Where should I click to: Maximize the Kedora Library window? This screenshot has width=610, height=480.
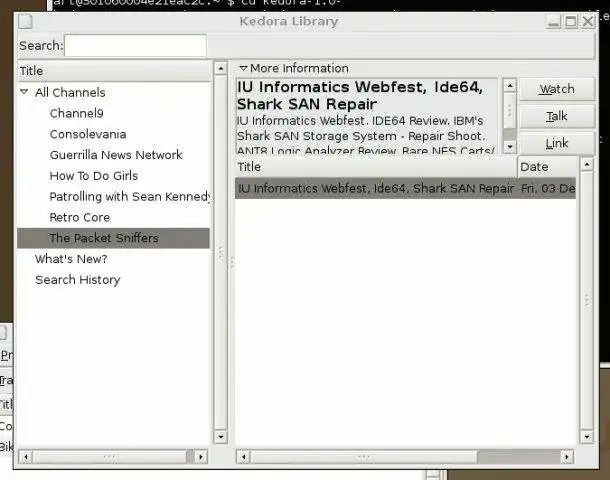pos(571,21)
